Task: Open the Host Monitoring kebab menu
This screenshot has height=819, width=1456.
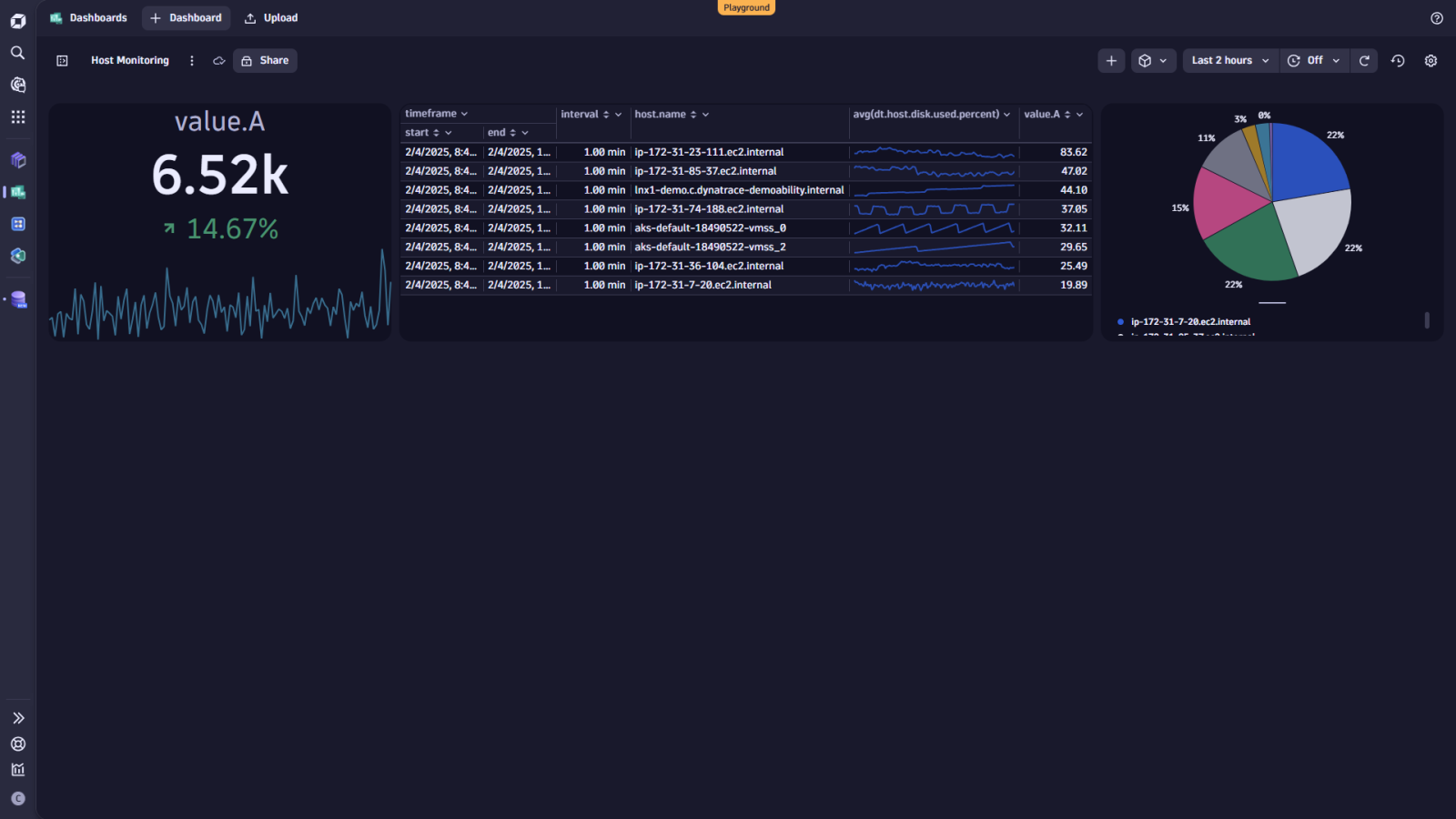Action: tap(192, 60)
